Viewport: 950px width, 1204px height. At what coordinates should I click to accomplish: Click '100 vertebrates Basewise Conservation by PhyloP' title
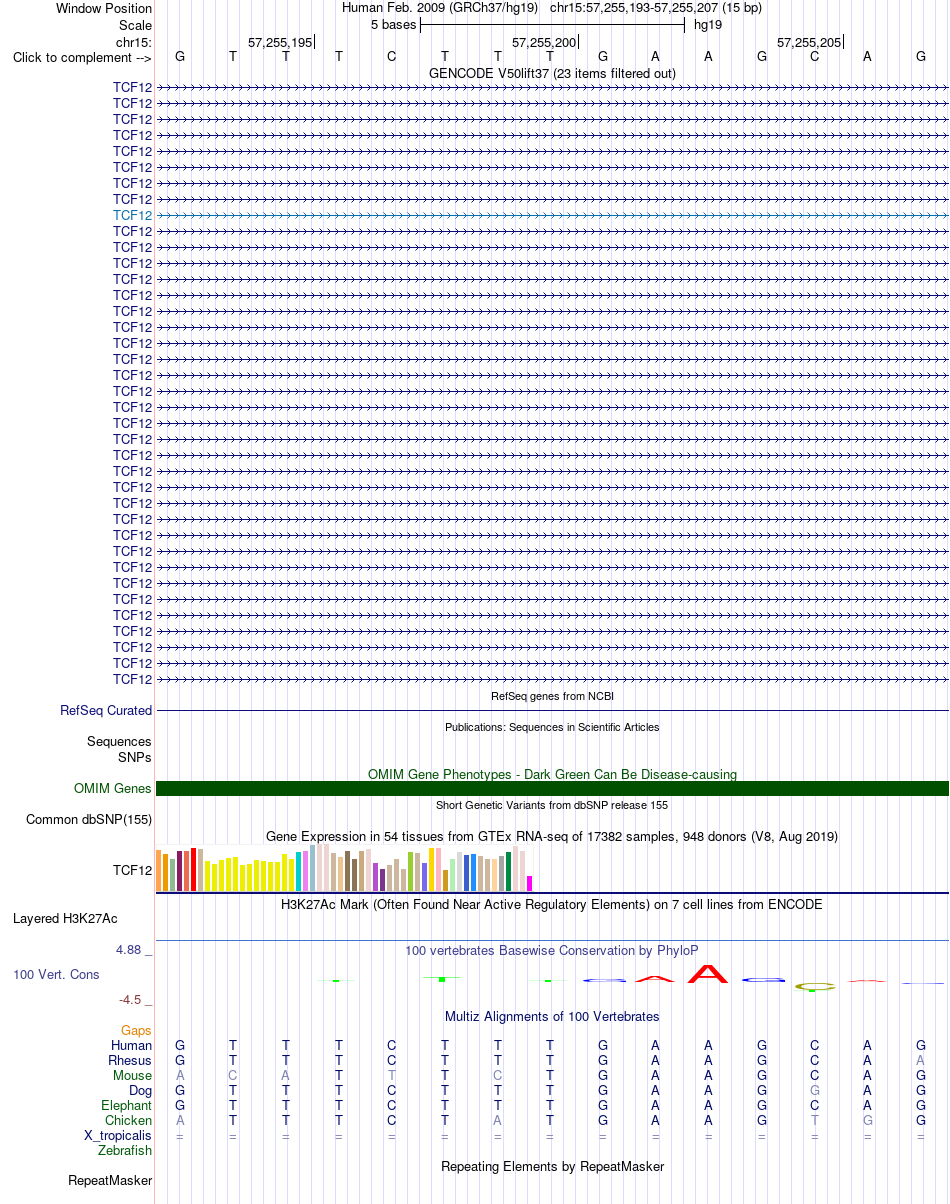(552, 950)
